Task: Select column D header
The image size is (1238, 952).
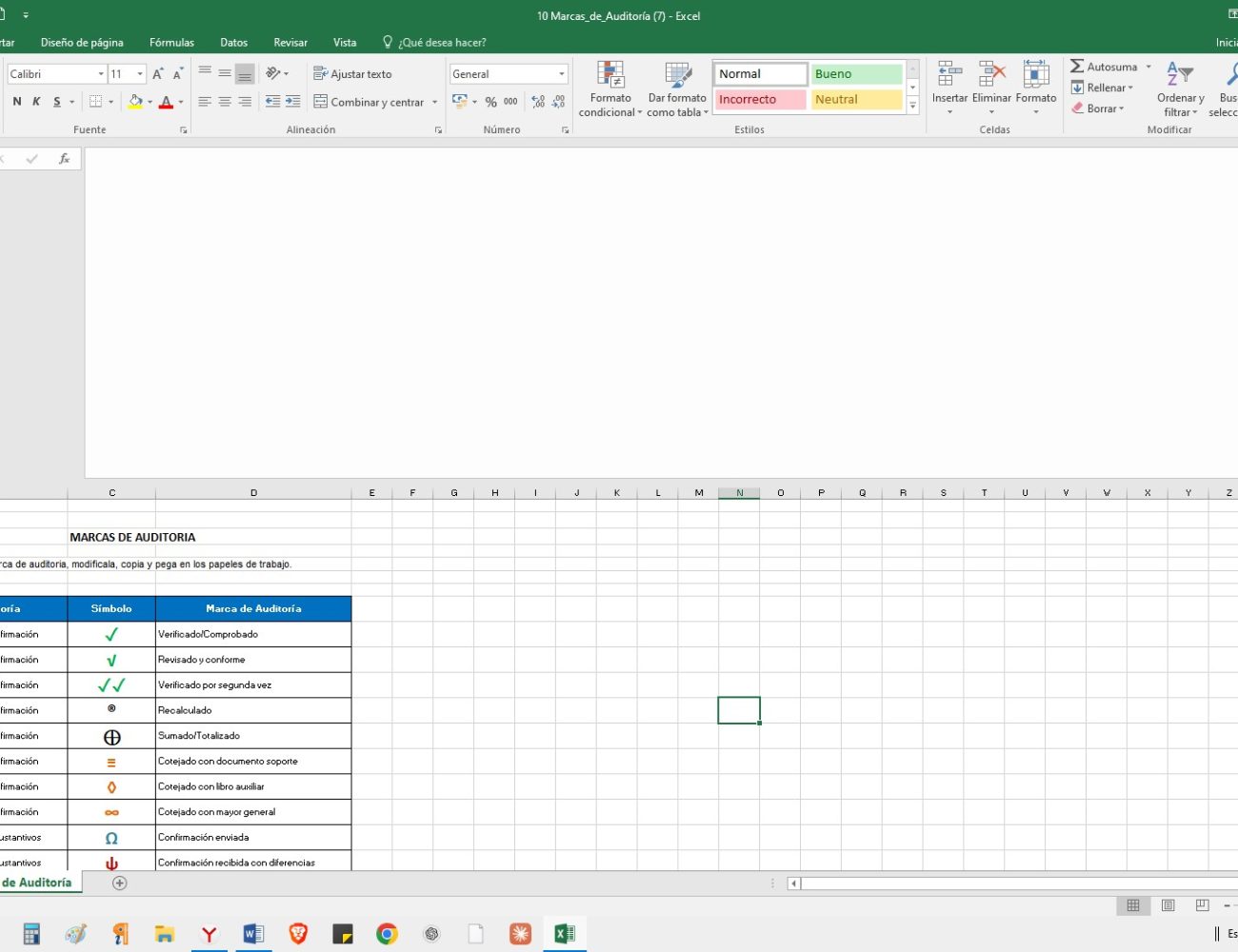Action: coord(253,492)
